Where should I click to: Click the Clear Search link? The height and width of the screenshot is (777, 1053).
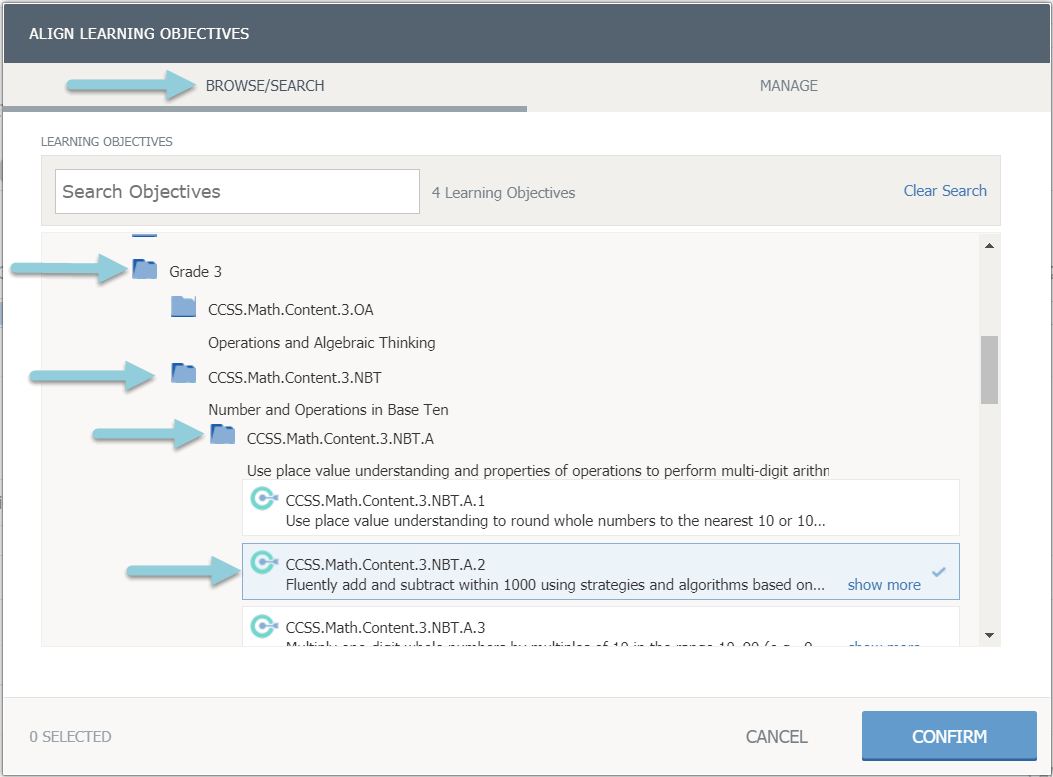click(944, 191)
